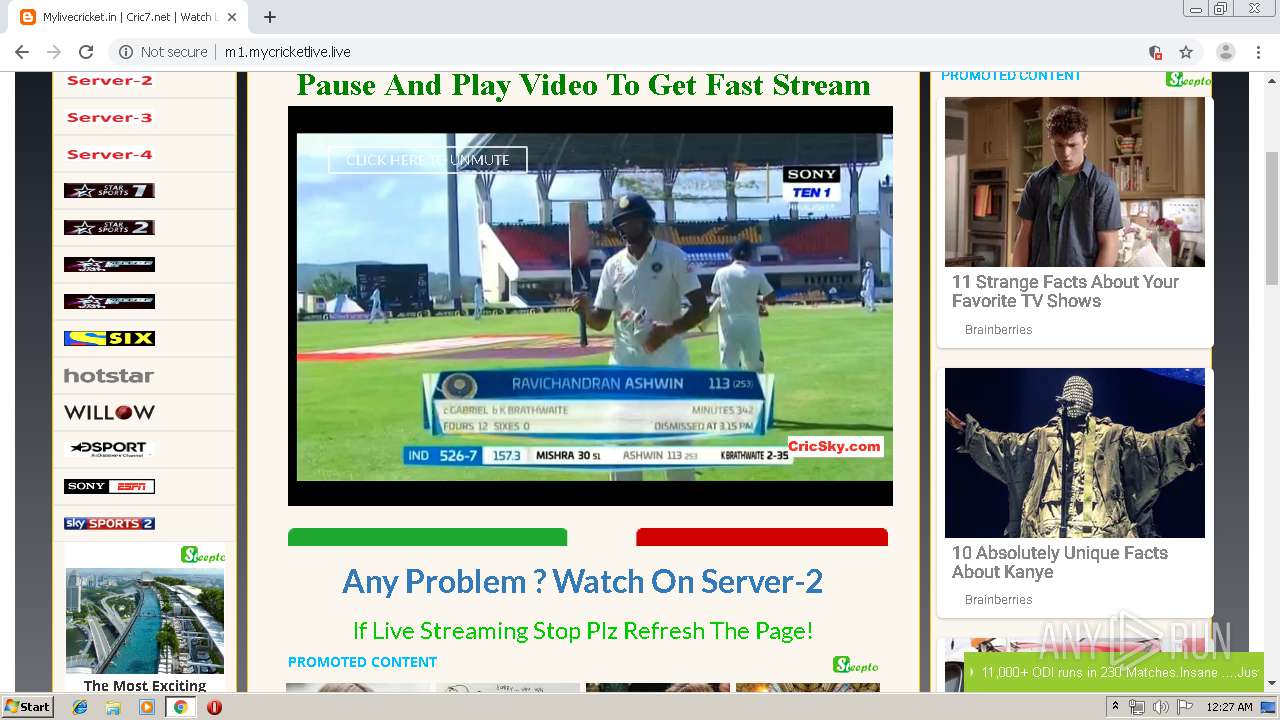1280x720 pixels.
Task: Select DSPORT channel logo
Action: click(109, 449)
